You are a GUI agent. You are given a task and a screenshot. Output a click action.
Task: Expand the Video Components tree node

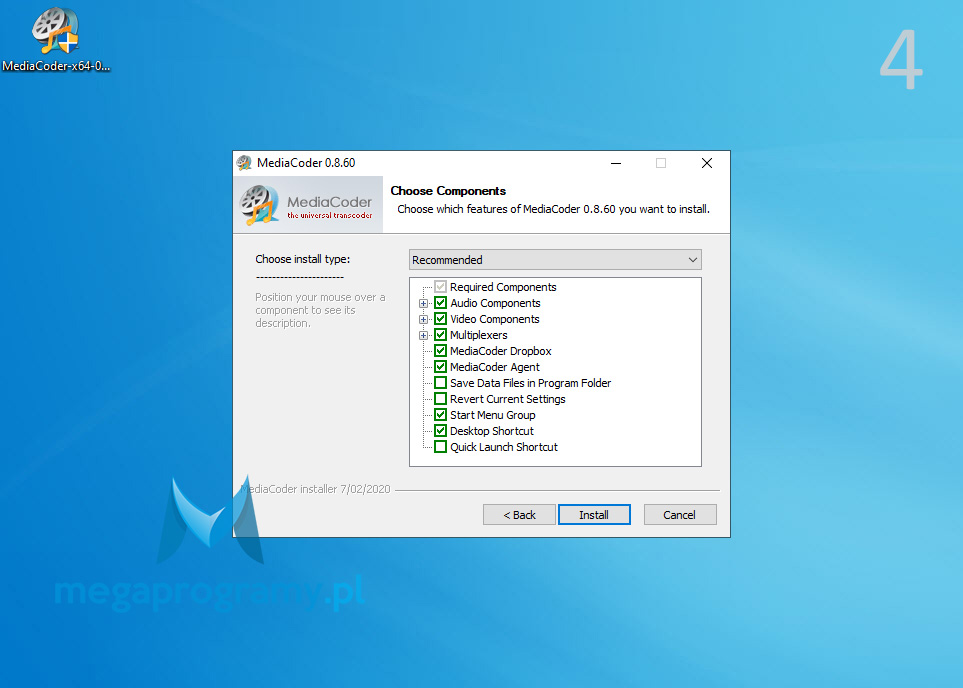point(423,319)
